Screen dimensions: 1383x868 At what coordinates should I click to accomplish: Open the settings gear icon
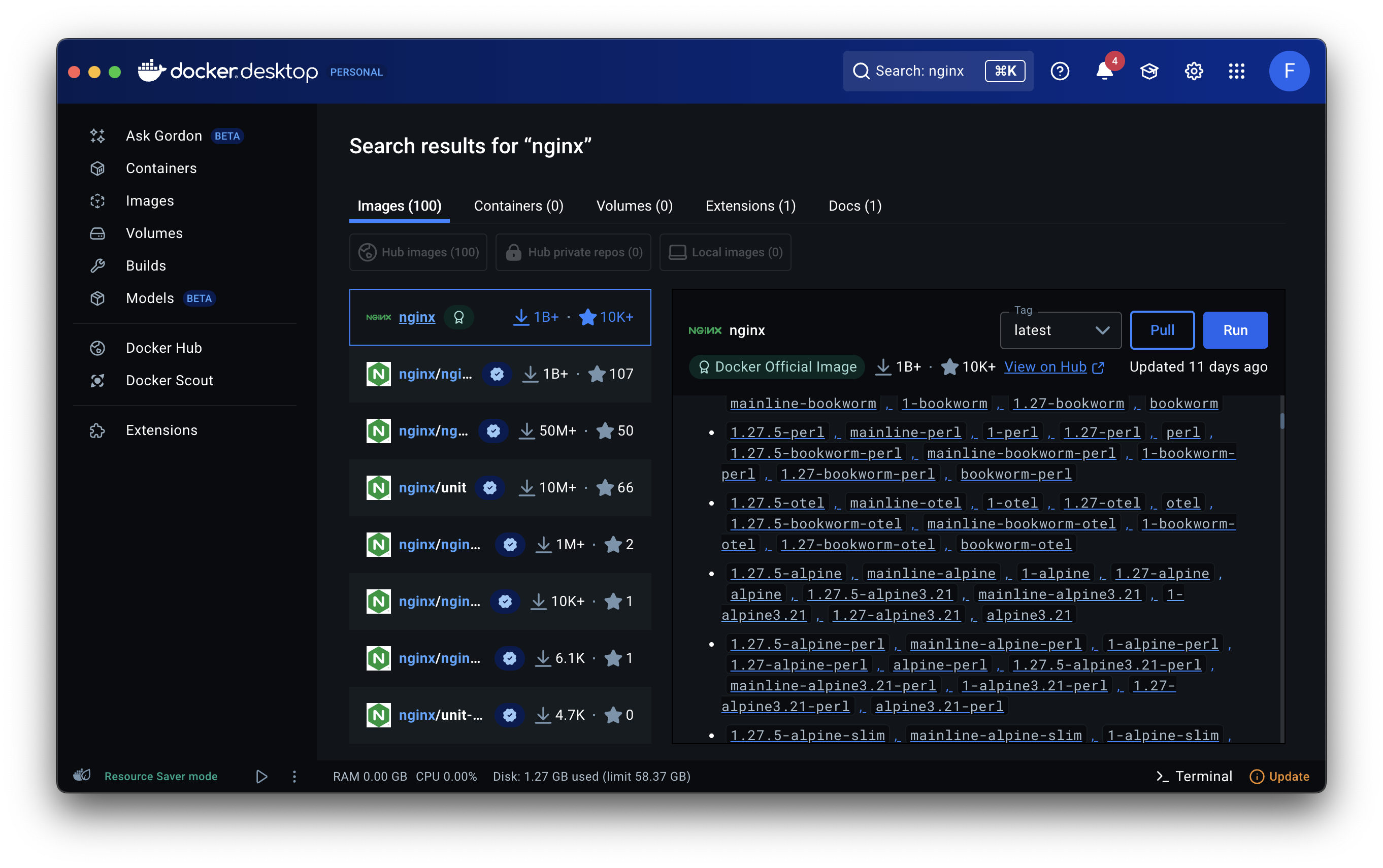(1194, 71)
